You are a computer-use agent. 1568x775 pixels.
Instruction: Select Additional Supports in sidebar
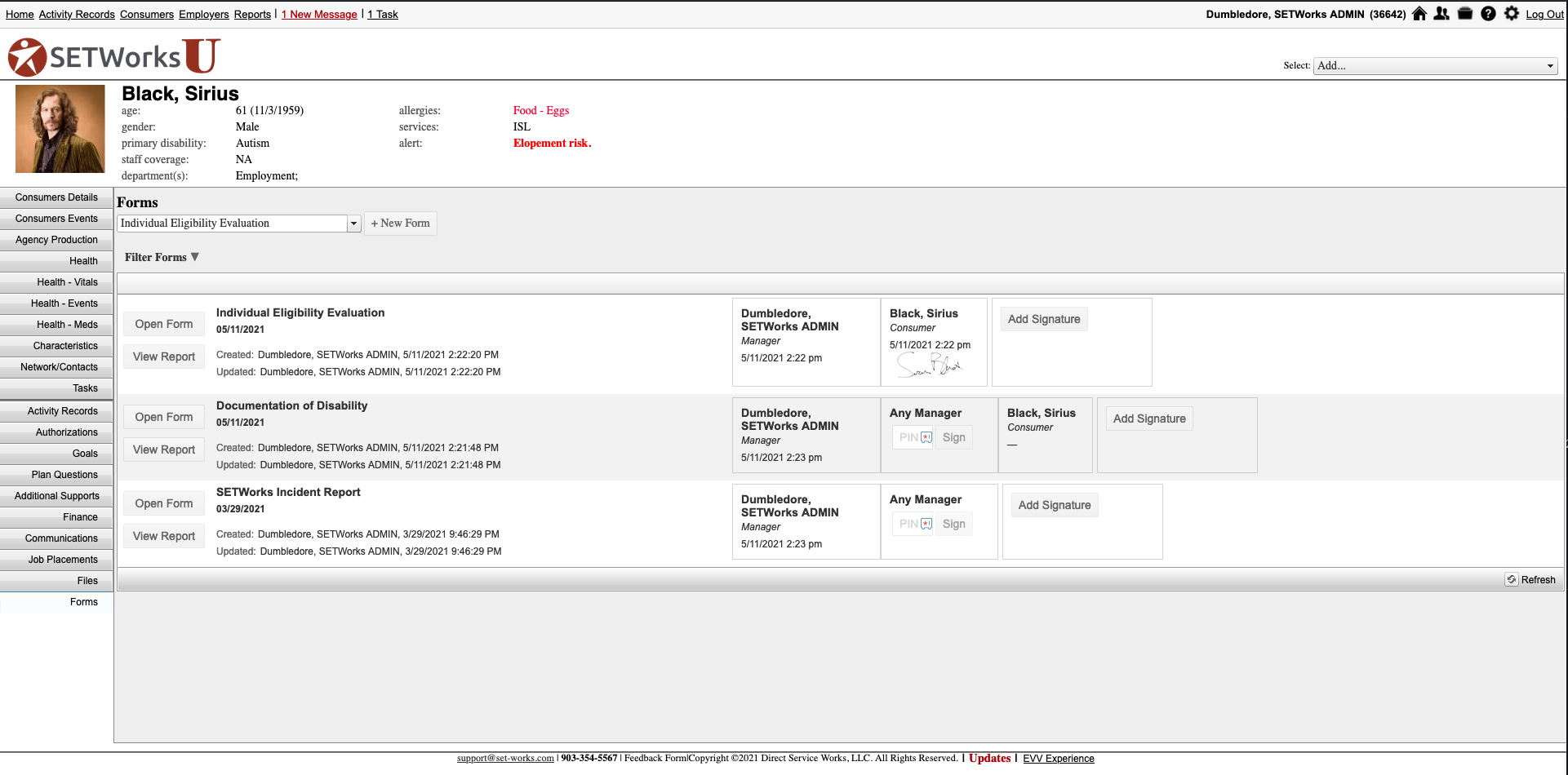tap(56, 496)
